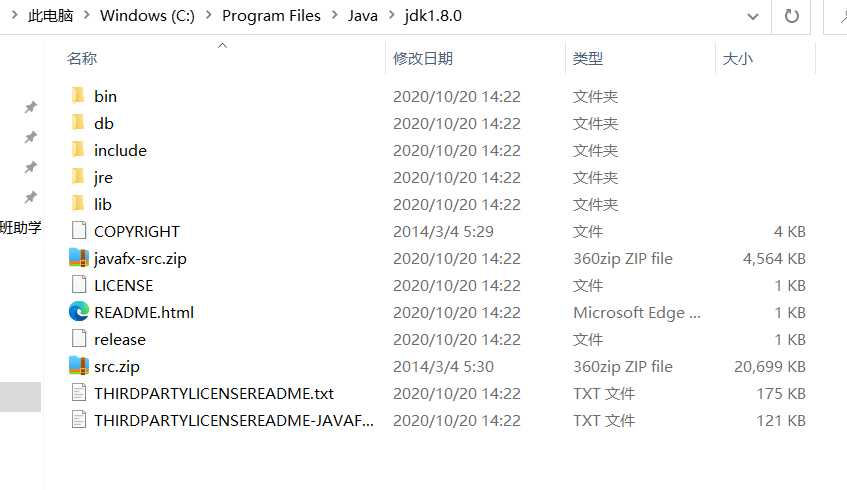Sort by 大小 column header
The width and height of the screenshot is (847, 490).
click(x=737, y=58)
